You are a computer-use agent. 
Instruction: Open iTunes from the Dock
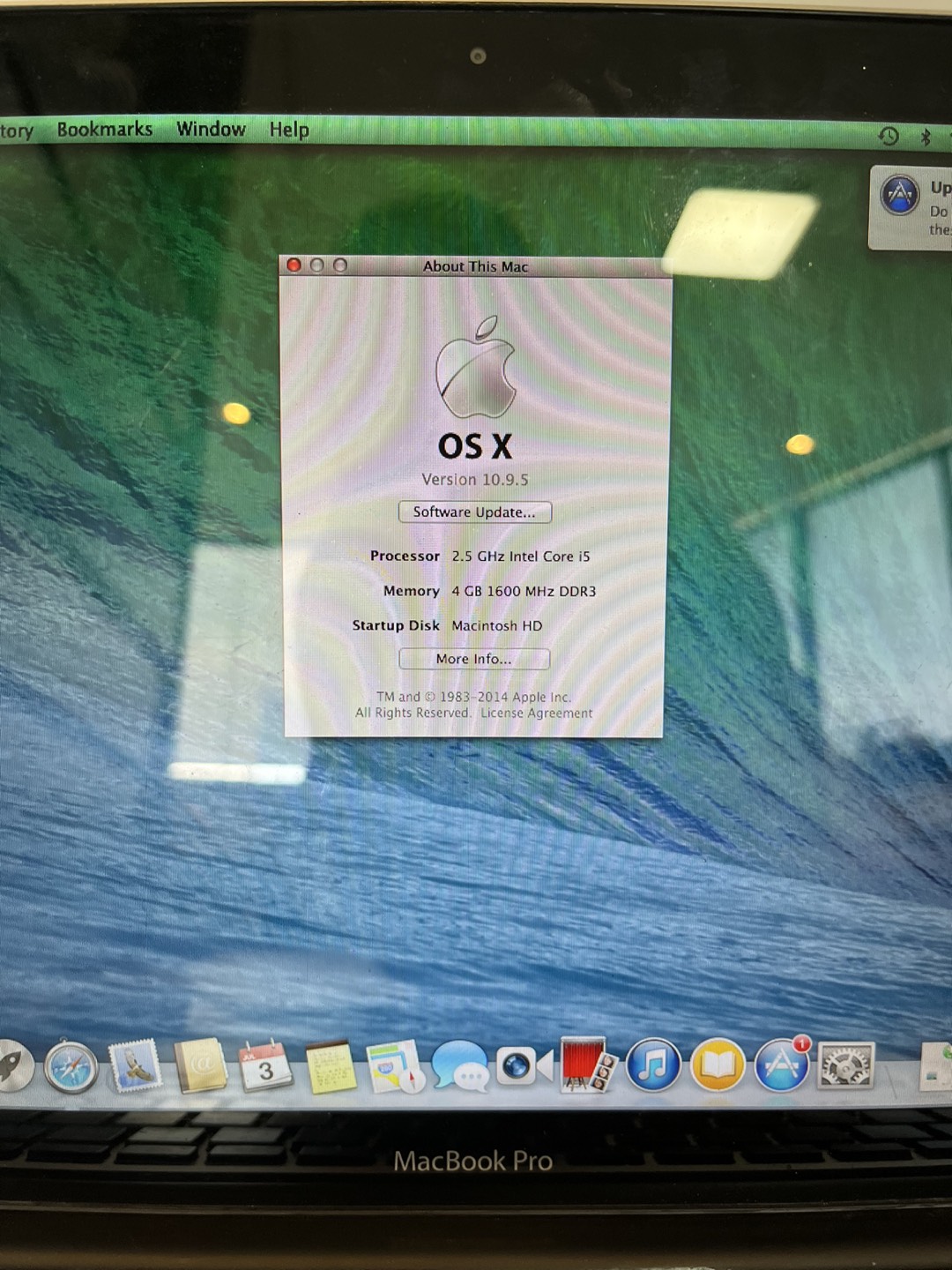click(x=652, y=1067)
